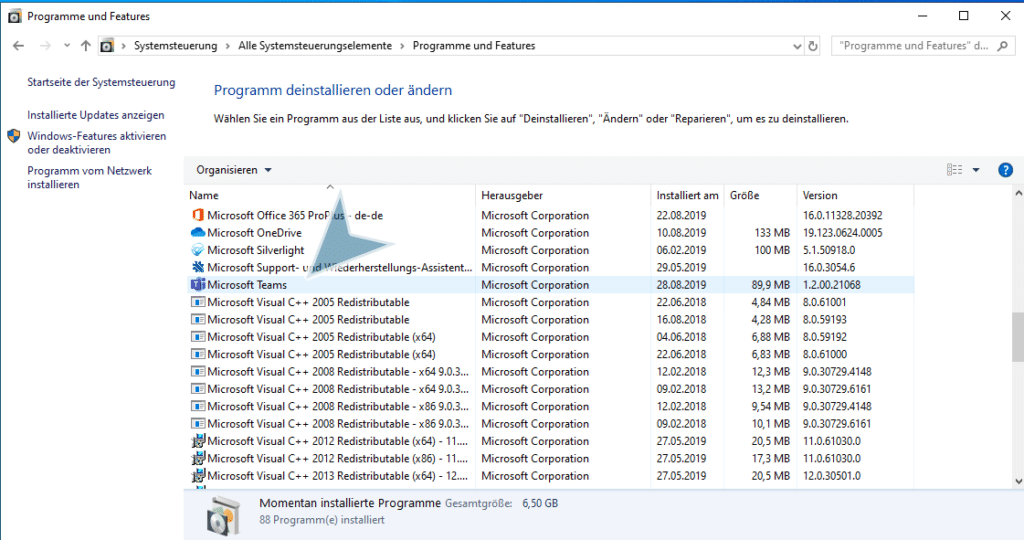Click the Visual C++ 2012 Redistributable (x86) icon
This screenshot has height=540, width=1024.
(x=198, y=458)
